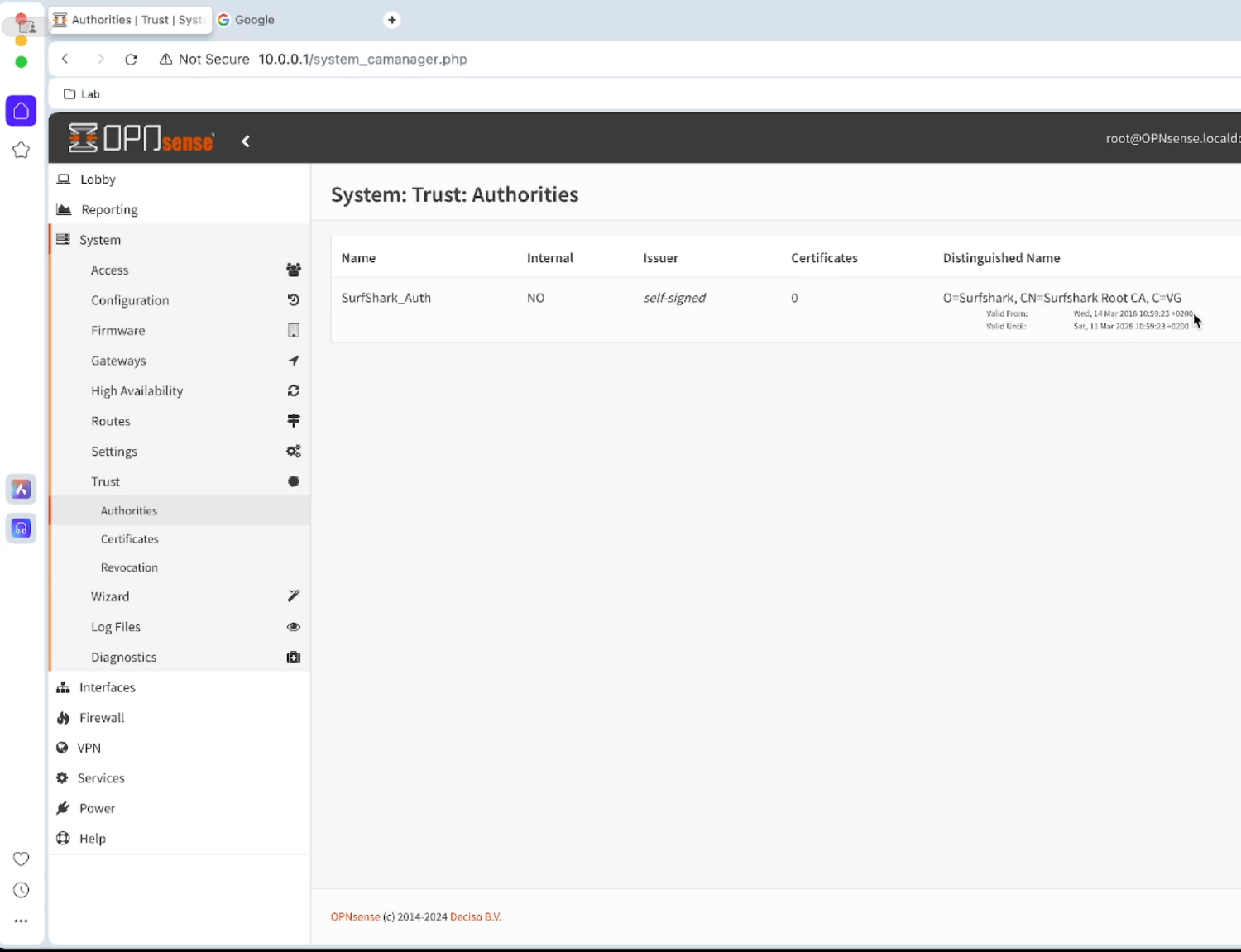The image size is (1241, 952).
Task: Click the Diagnostics first-aid icon
Action: pos(294,656)
